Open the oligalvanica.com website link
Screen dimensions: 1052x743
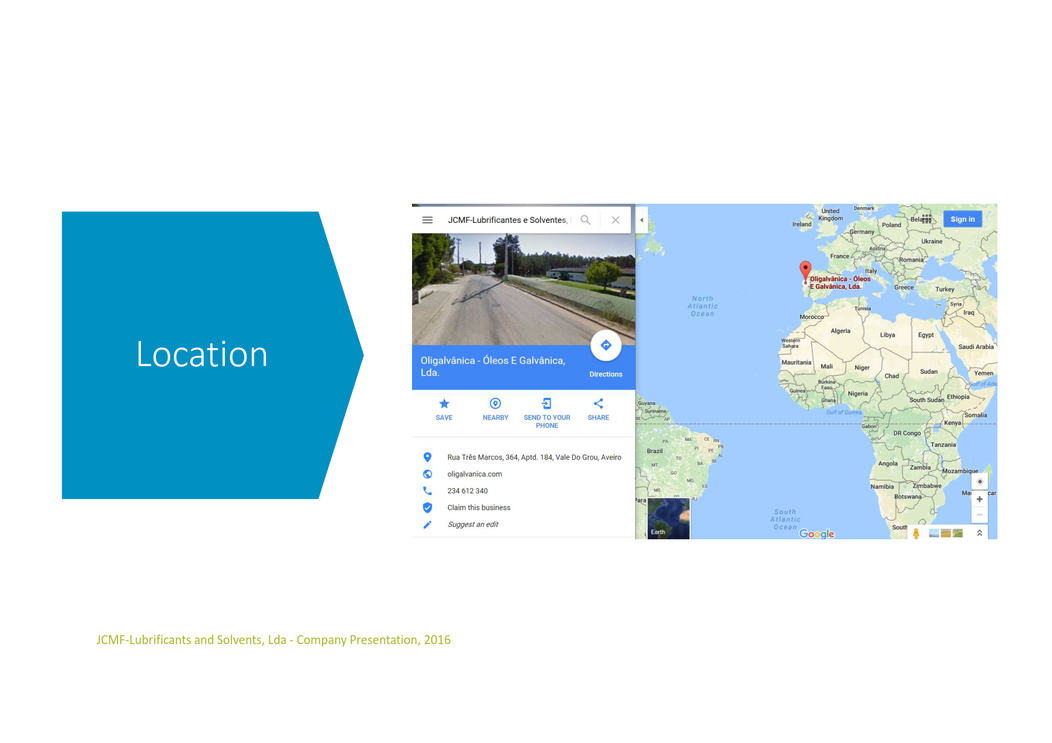[474, 474]
